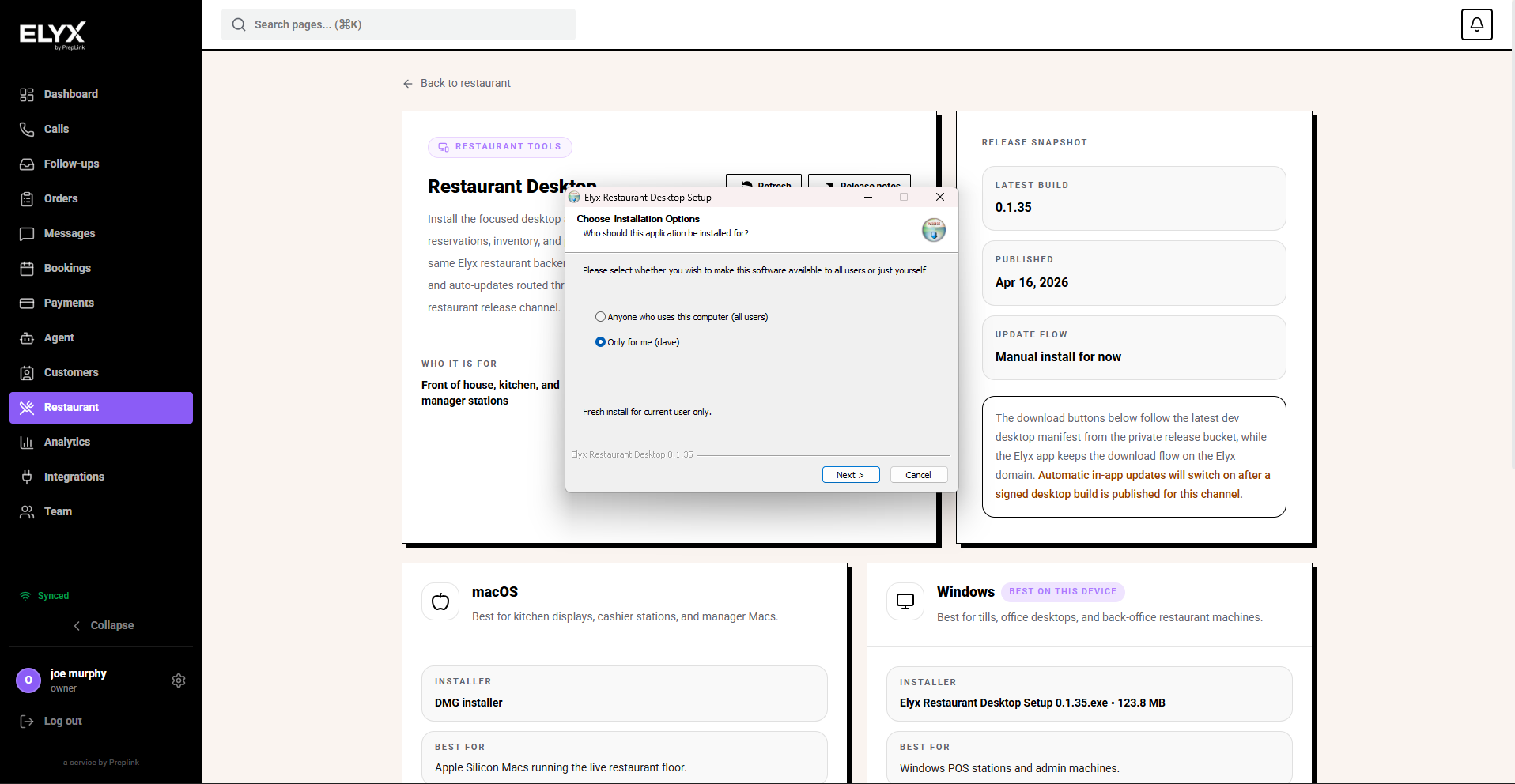This screenshot has height=784, width=1515.
Task: Open the Customers contact icon
Action: tap(27, 373)
